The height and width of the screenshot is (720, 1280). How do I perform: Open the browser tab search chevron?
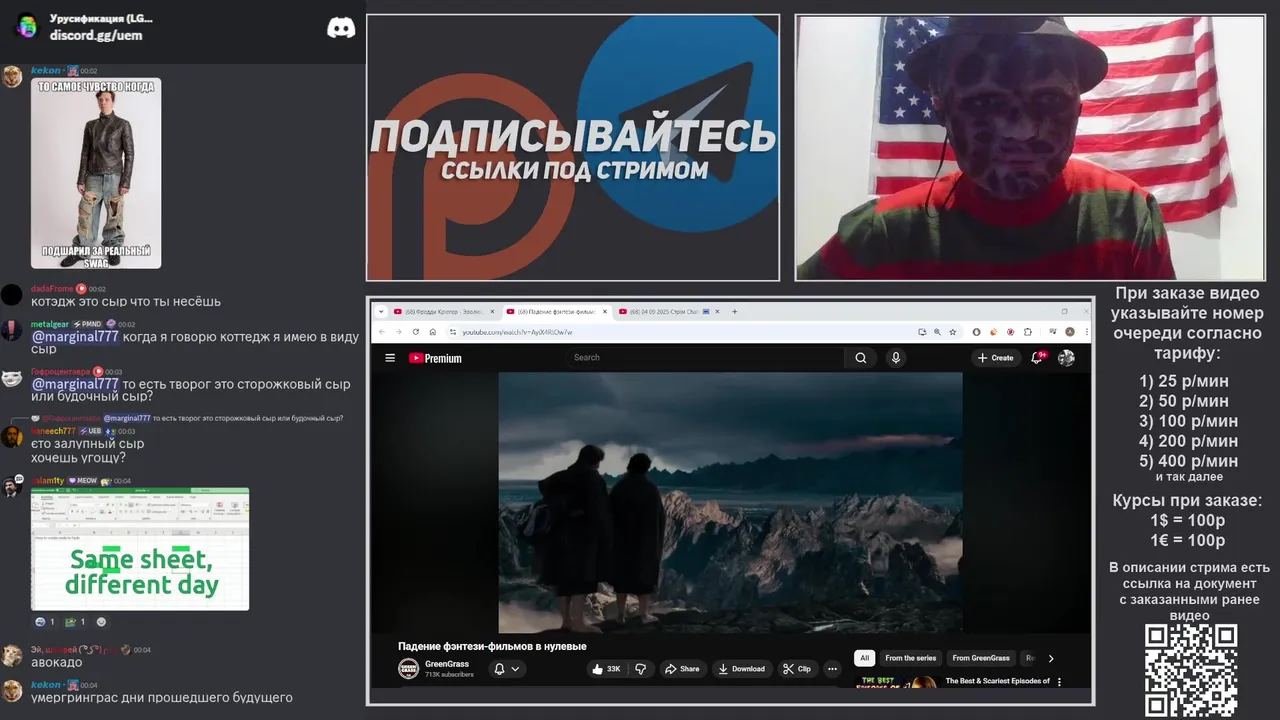(x=380, y=311)
